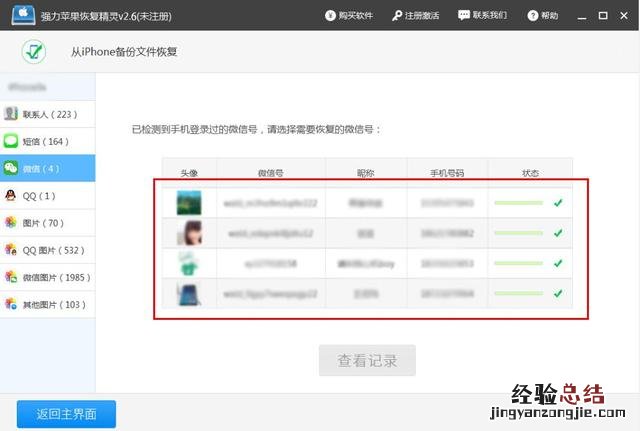640x431 pixels.
Task: Select the green cartoon avatar account
Action: pos(189,263)
